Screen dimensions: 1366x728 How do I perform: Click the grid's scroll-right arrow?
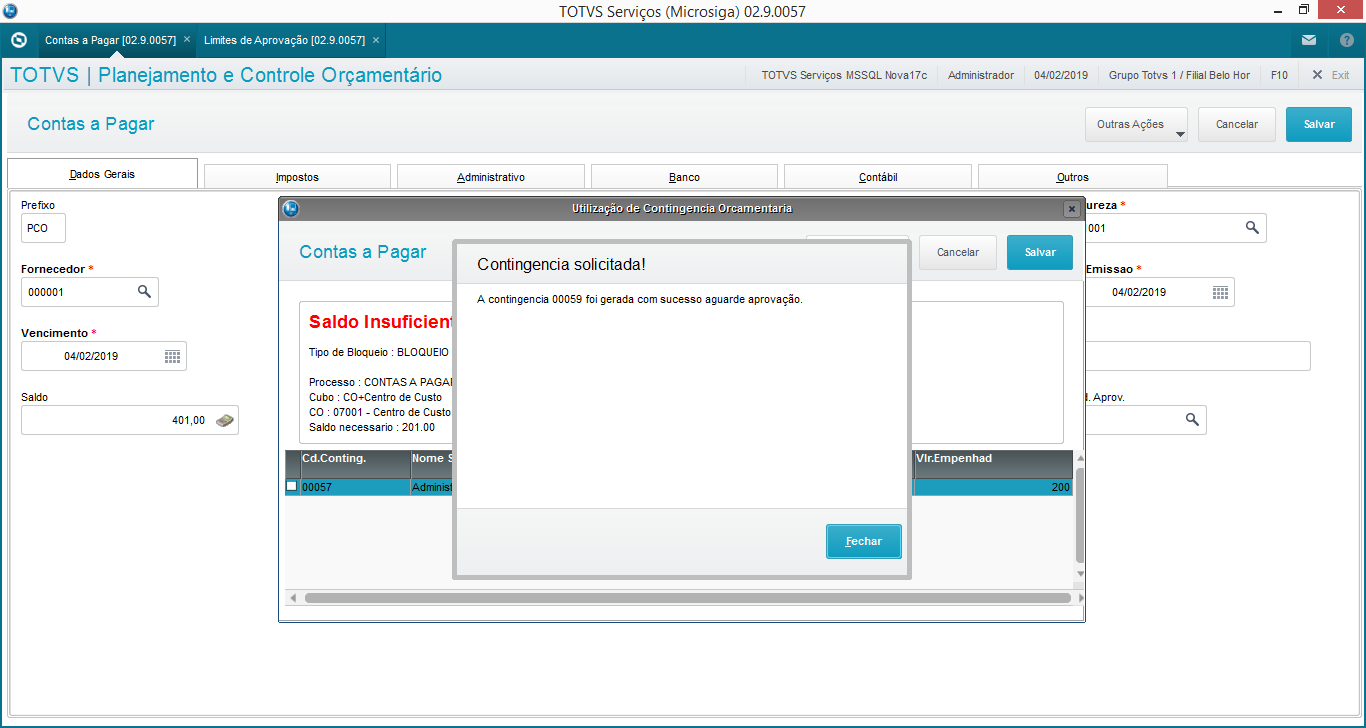click(1079, 598)
